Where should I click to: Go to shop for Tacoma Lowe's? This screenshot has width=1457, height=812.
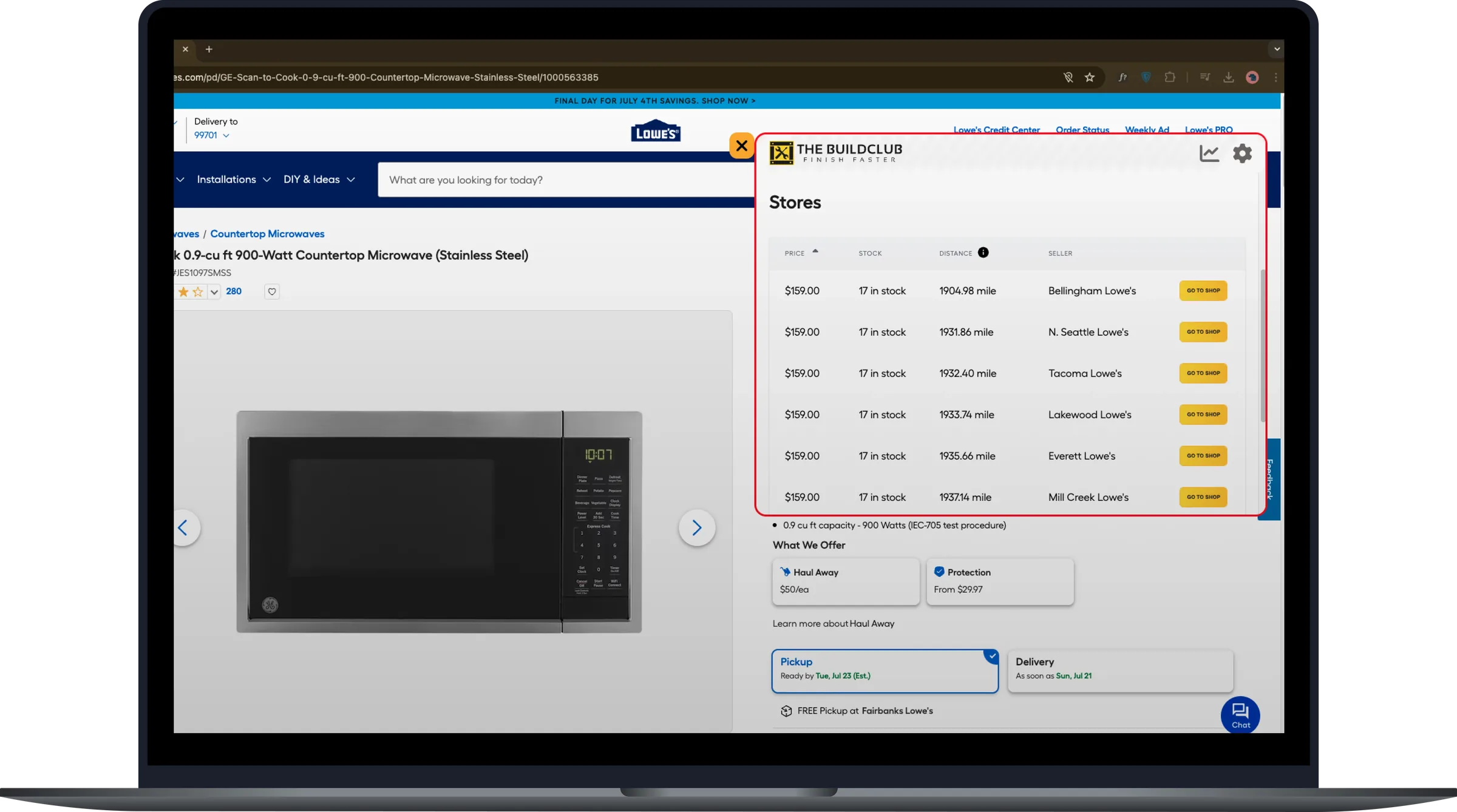click(1203, 373)
